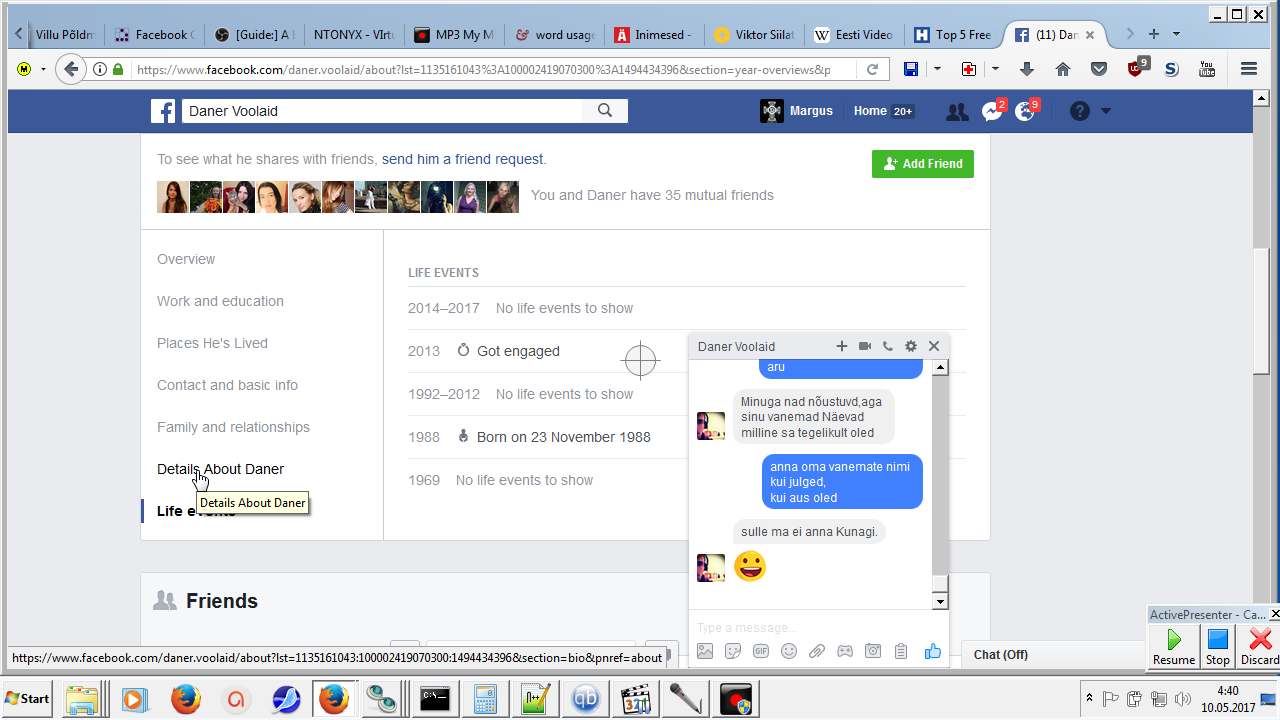The width and height of the screenshot is (1280, 720).
Task: Open the Windows Start button
Action: pos(28,698)
